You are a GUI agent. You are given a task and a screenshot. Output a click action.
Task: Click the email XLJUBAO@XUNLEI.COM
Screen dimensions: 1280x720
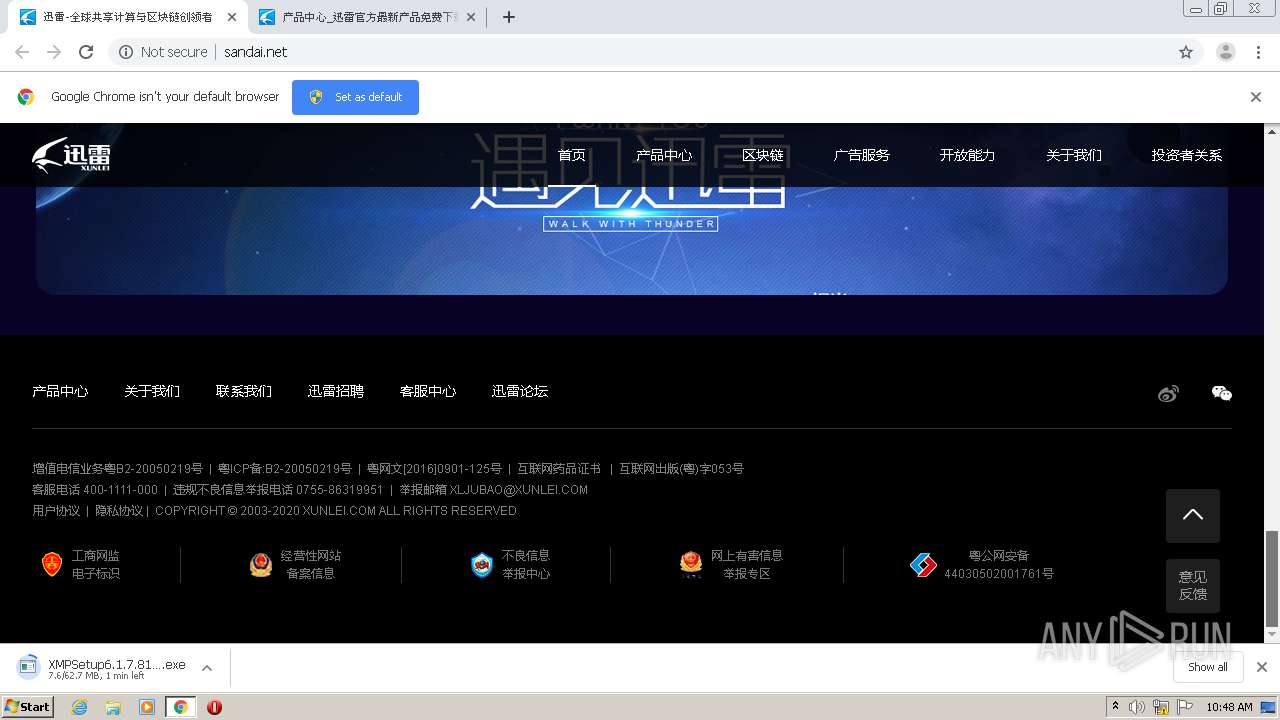click(x=519, y=490)
